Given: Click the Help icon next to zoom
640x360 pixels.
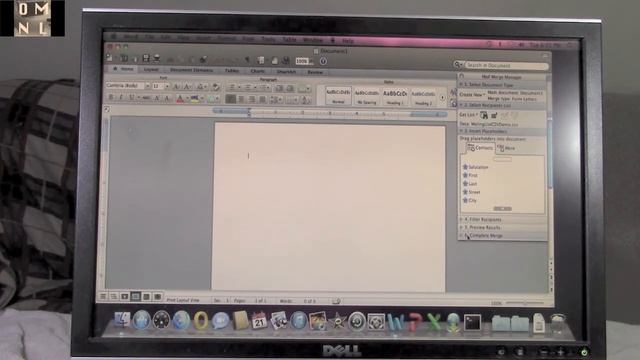Looking at the screenshot, I should [x=323, y=61].
